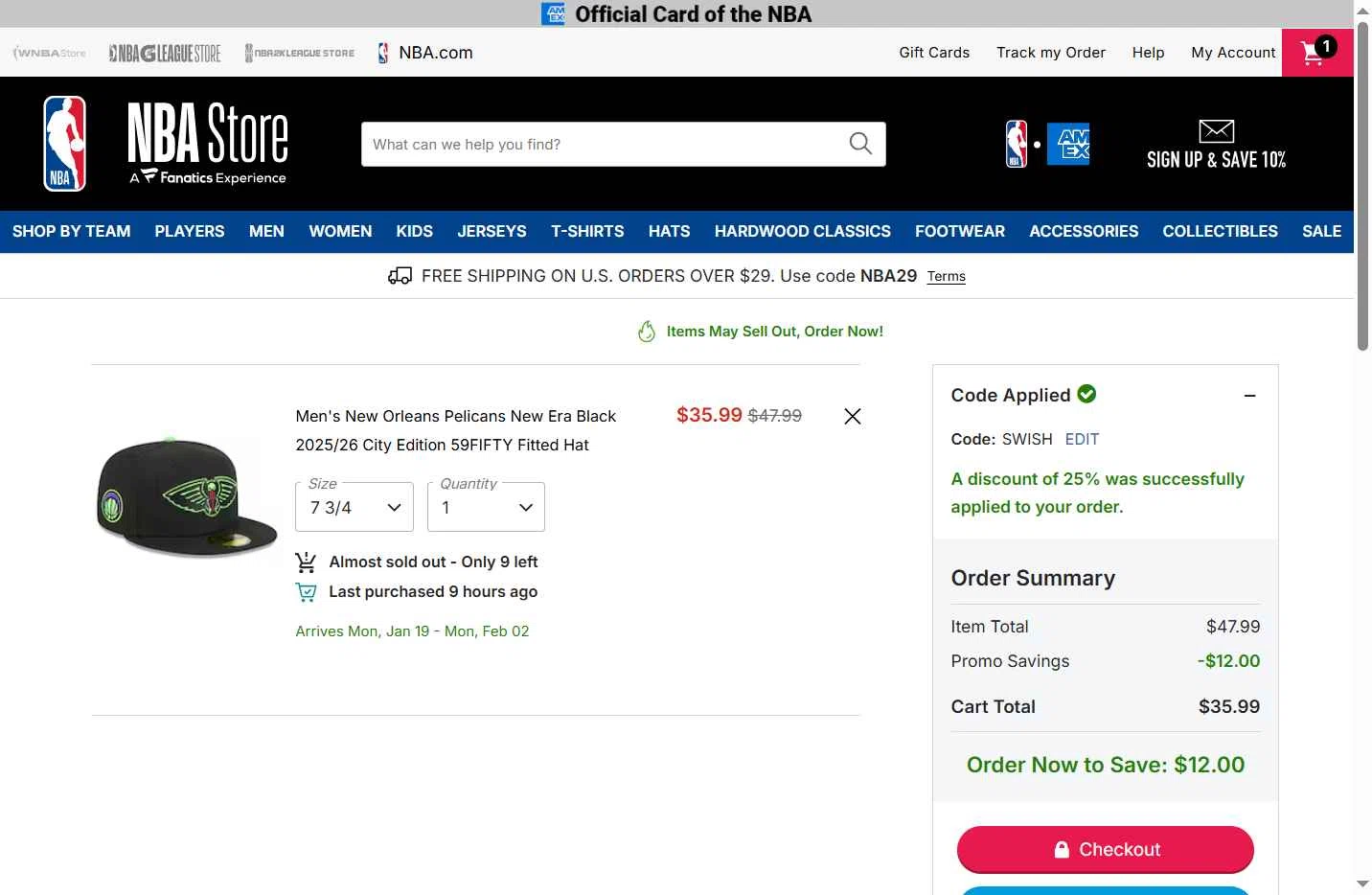Click the red Checkout button

pyautogui.click(x=1105, y=849)
